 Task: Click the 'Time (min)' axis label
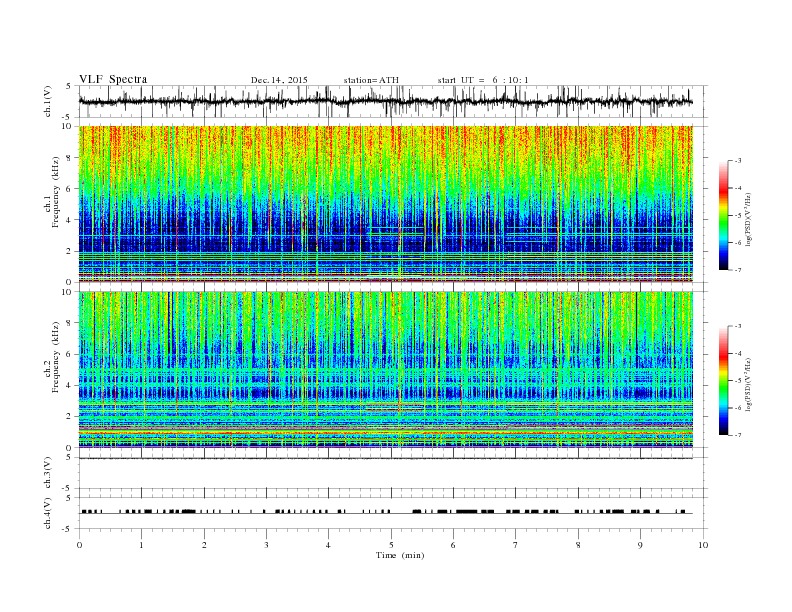click(400, 555)
